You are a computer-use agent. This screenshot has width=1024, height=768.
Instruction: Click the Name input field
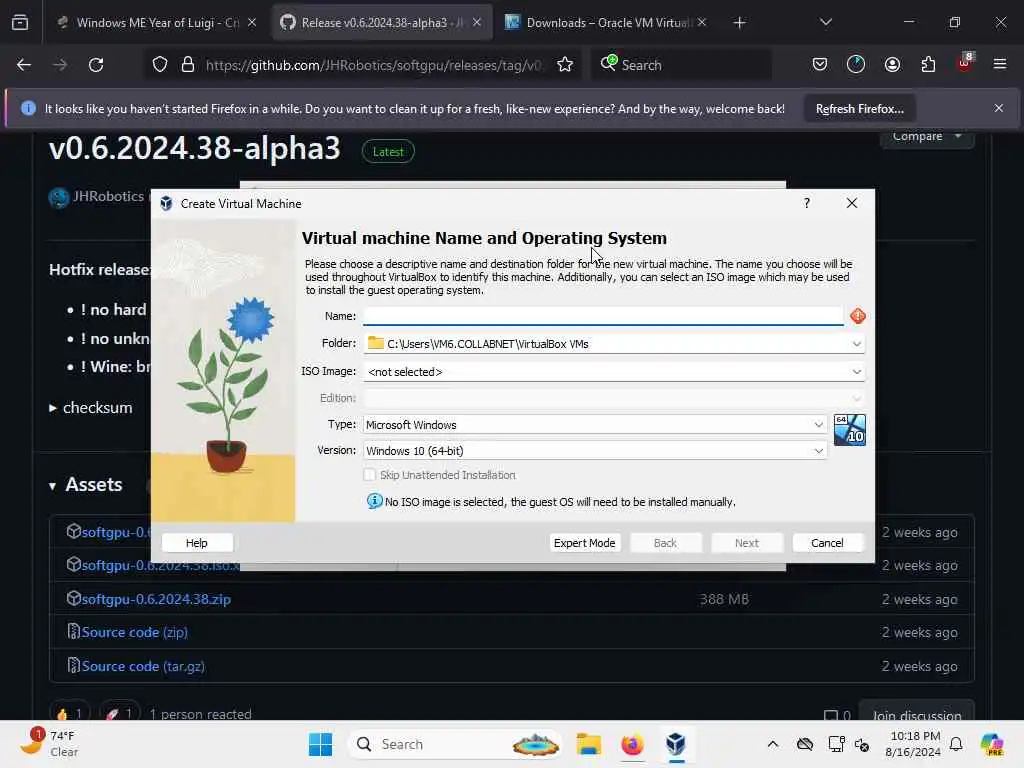click(603, 316)
